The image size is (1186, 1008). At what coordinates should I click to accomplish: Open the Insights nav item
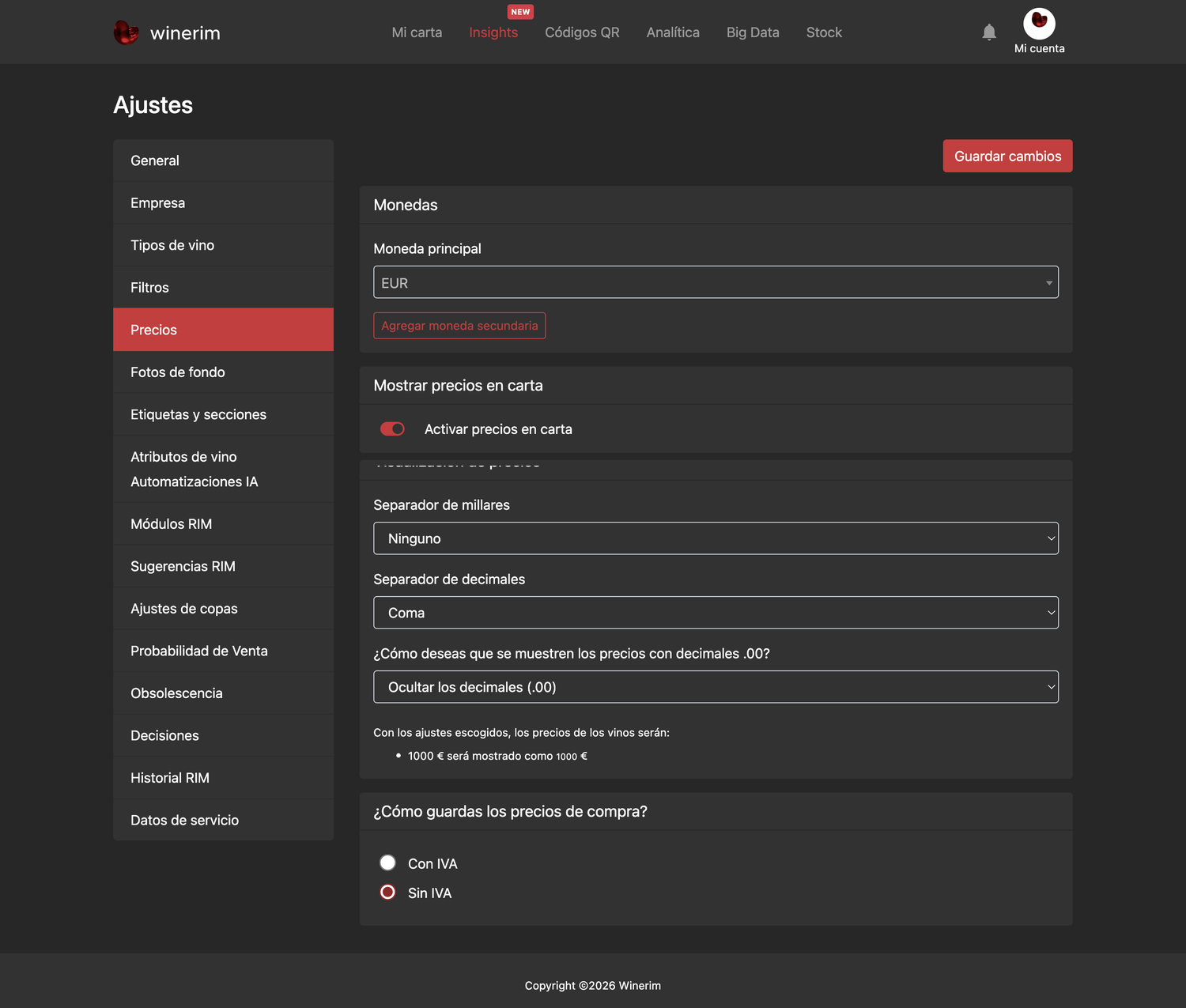coord(493,32)
